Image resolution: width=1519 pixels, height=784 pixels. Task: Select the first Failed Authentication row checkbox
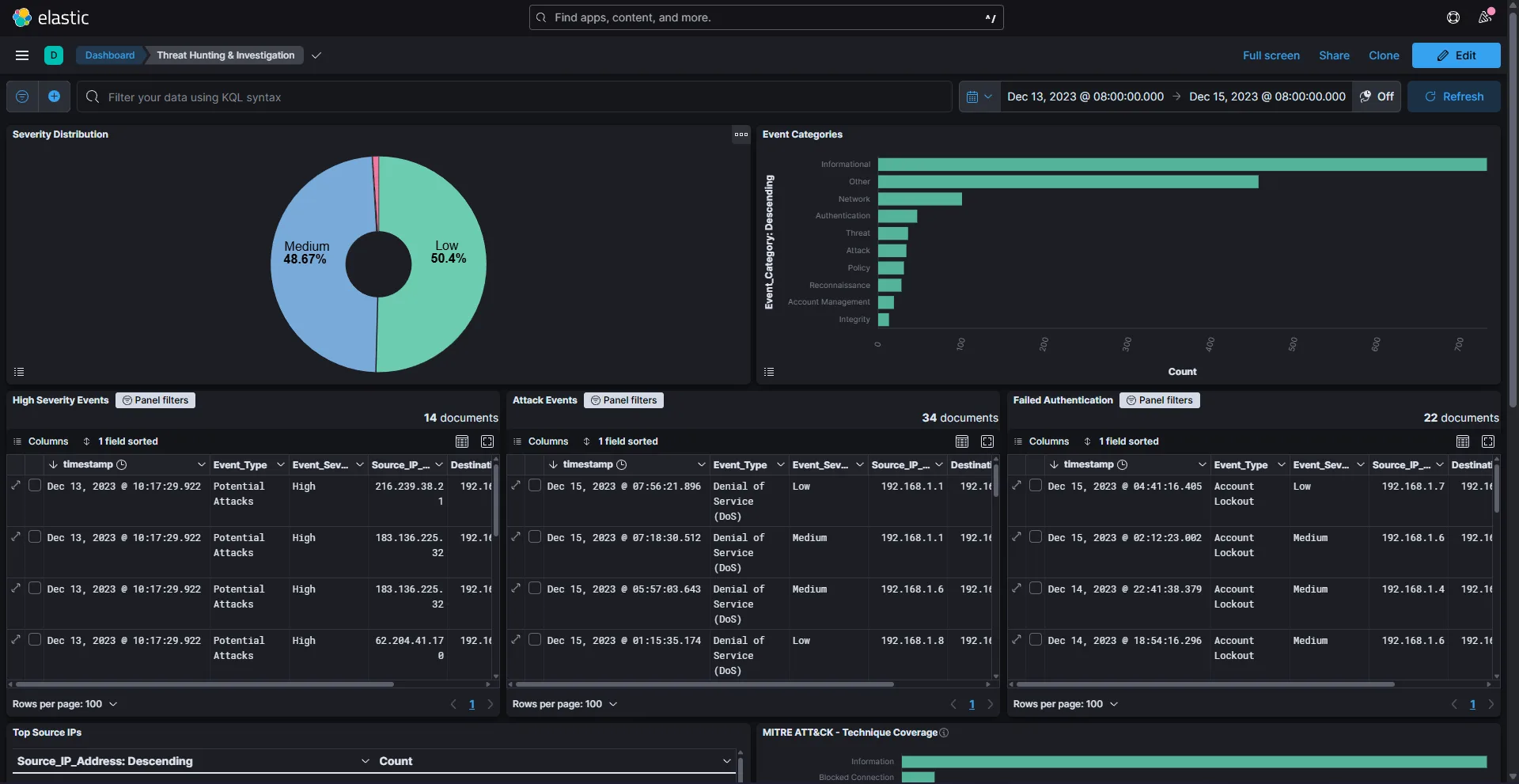coord(1036,485)
